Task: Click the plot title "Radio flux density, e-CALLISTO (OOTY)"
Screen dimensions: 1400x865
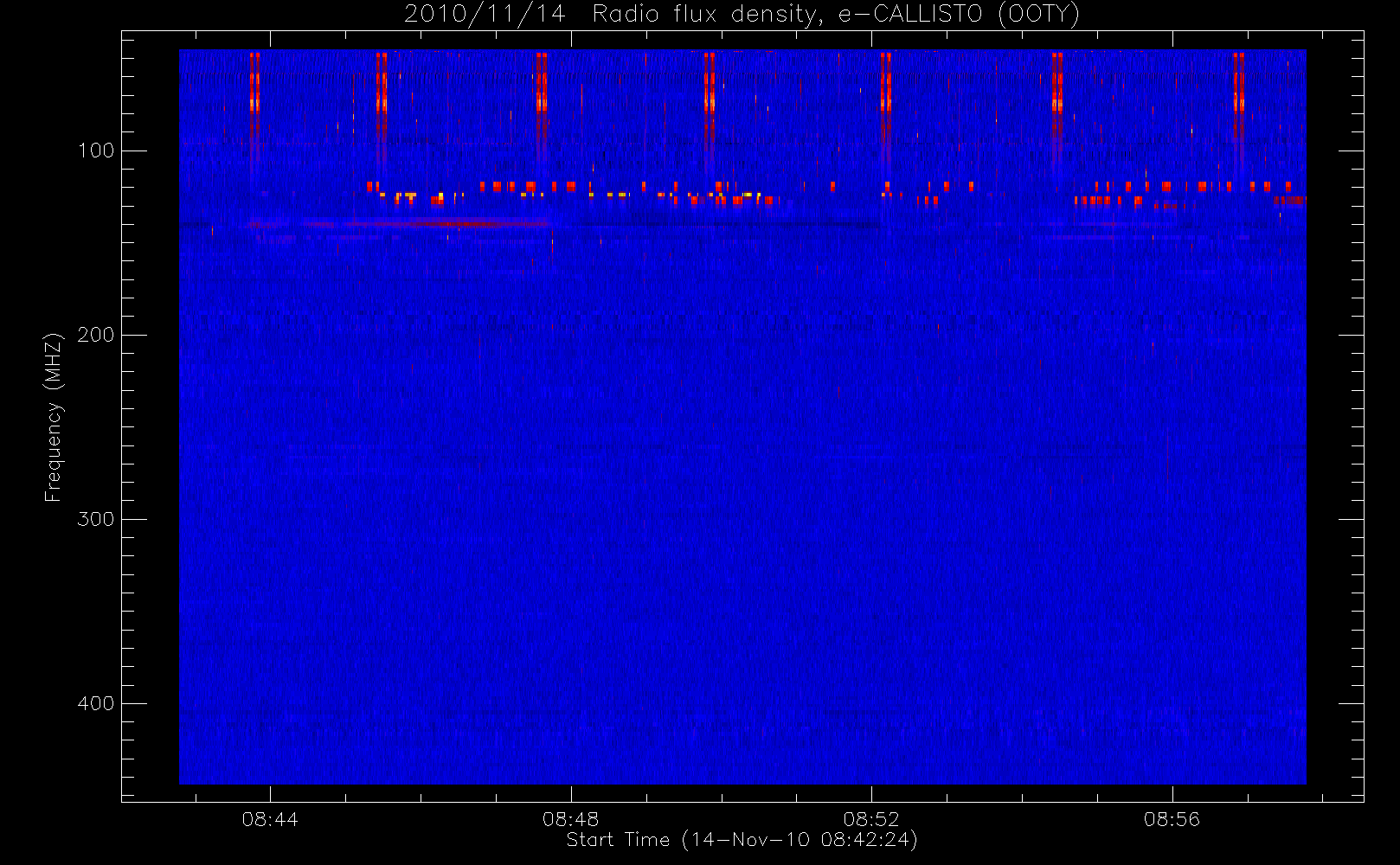Action: 837,15
